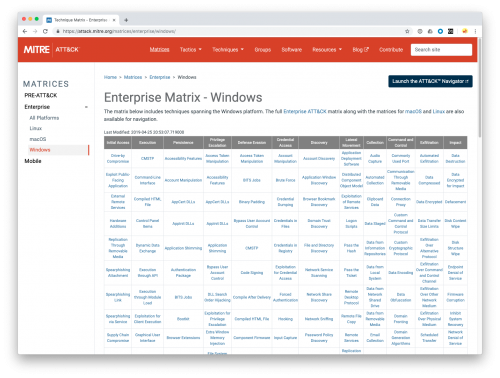The width and height of the screenshot is (500, 378).
Task: Click the Lateral Movement column header
Action: 351,143
